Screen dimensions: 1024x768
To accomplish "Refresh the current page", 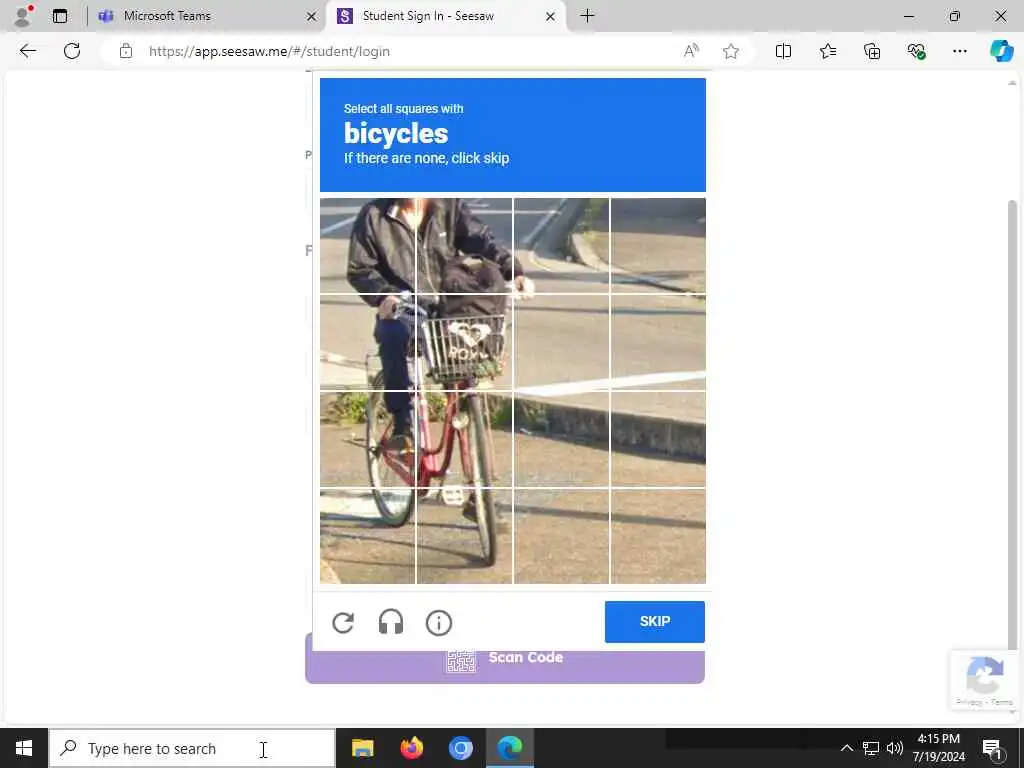I will pyautogui.click(x=72, y=51).
